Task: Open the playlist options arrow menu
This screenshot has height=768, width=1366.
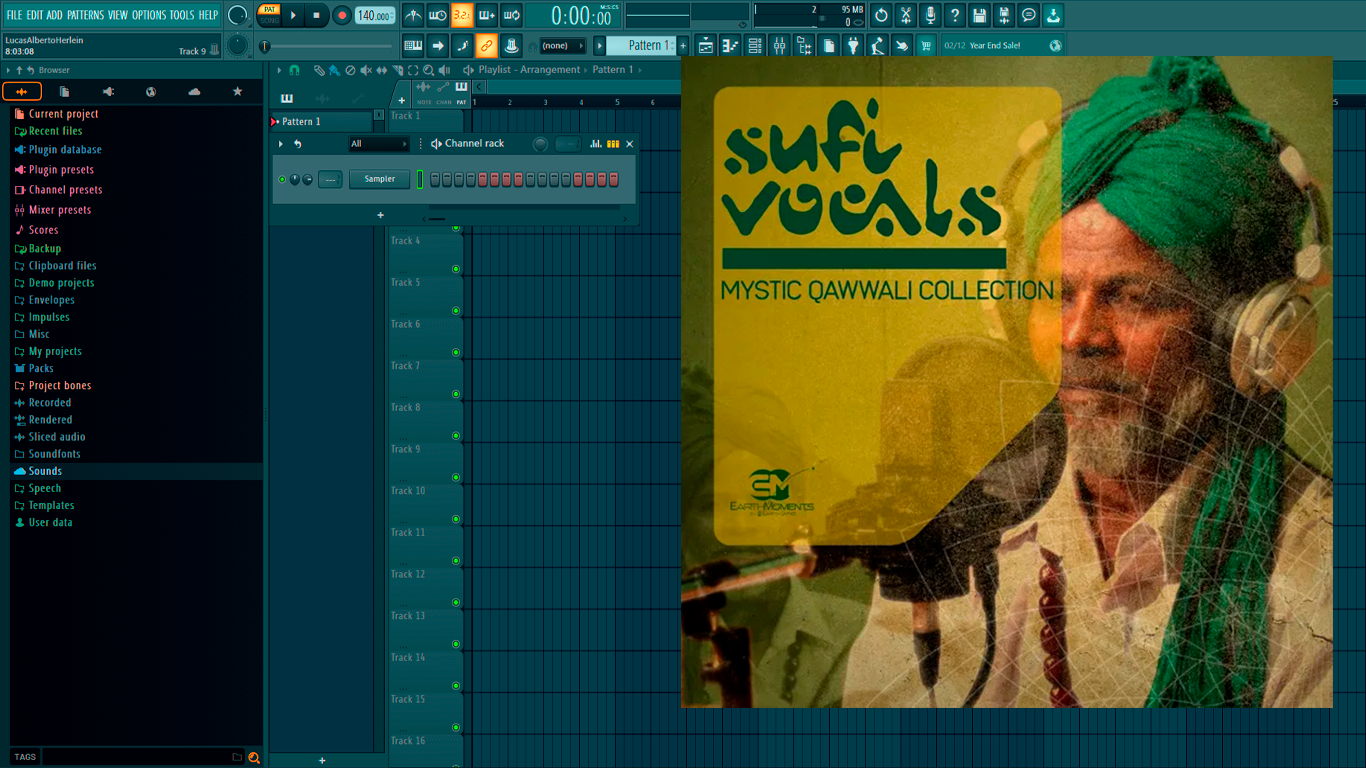Action: click(280, 70)
